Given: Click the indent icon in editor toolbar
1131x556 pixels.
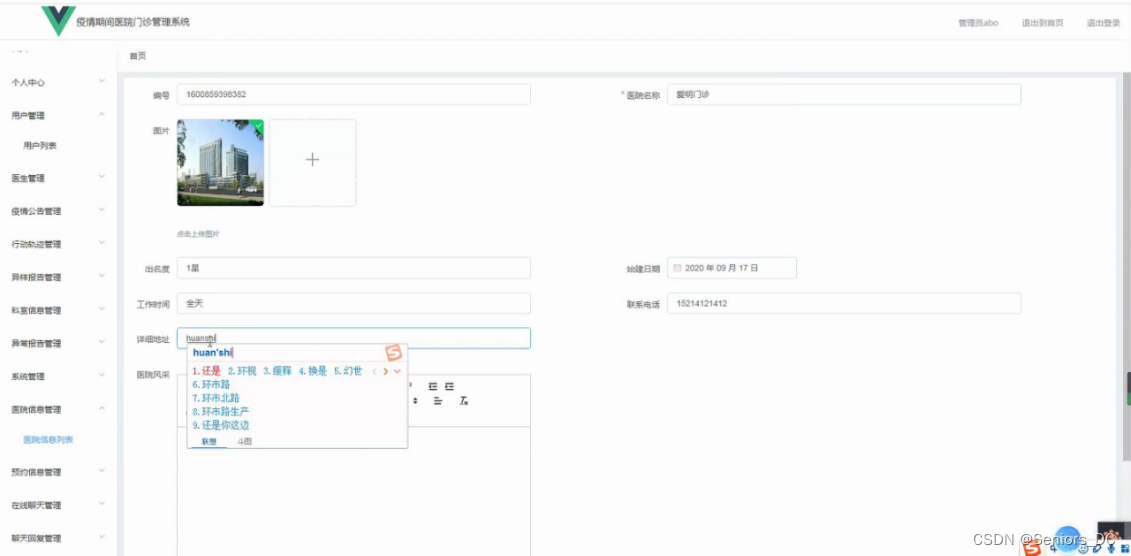Looking at the screenshot, I should tap(449, 387).
